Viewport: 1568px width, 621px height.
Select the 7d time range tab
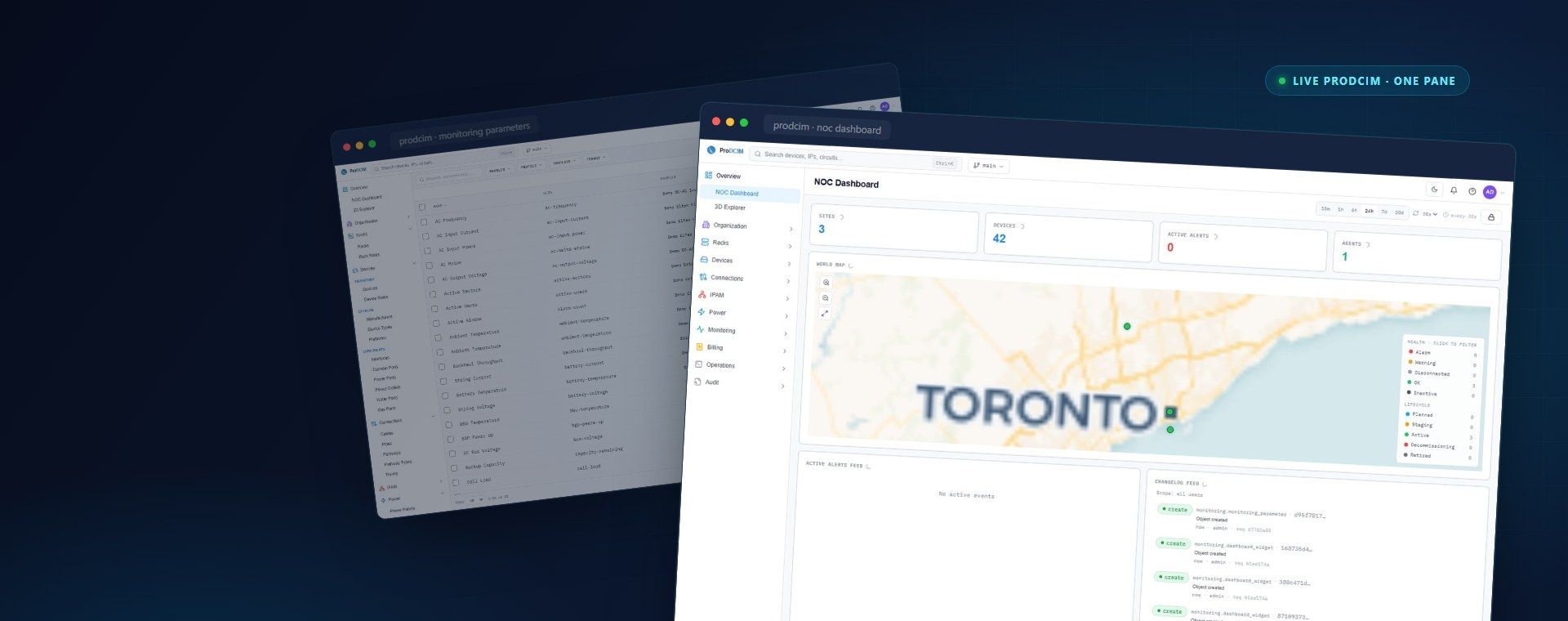(x=1384, y=212)
